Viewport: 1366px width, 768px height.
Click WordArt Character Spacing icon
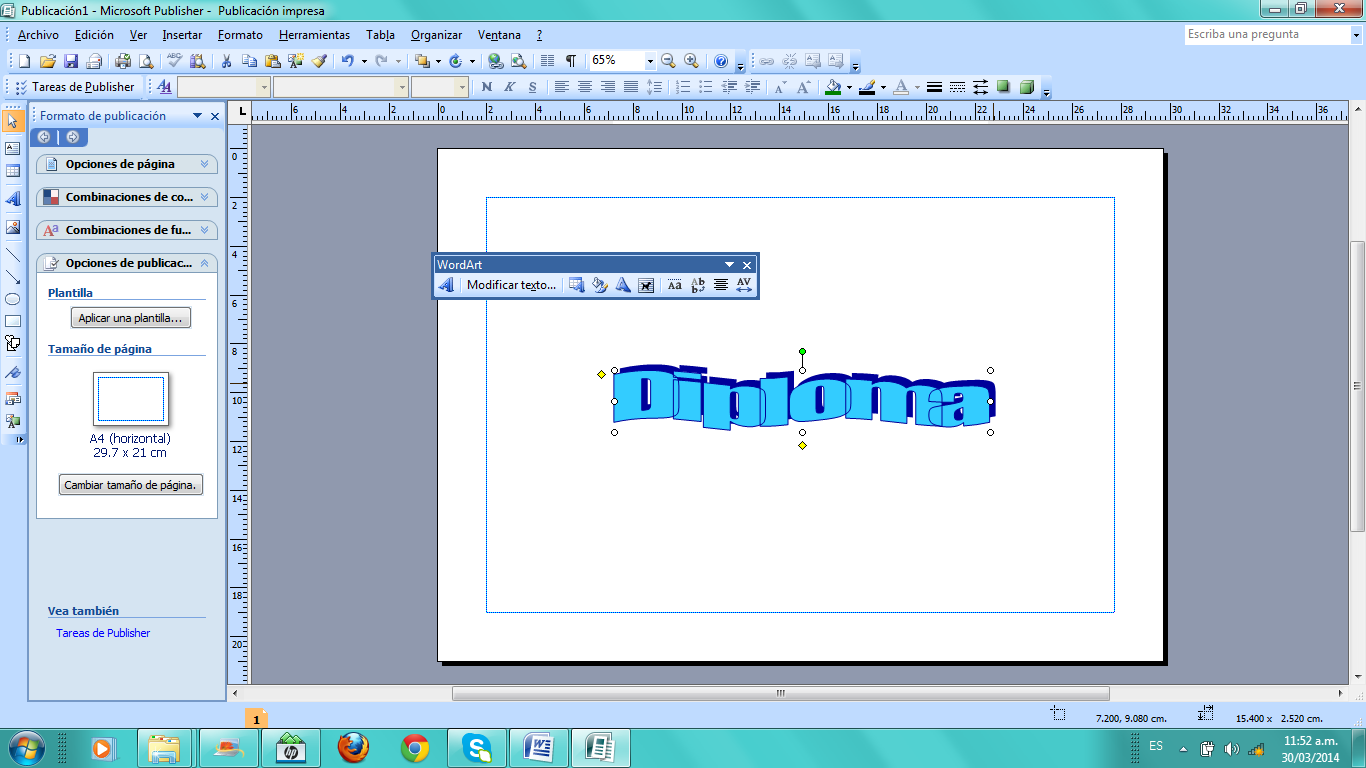coord(743,285)
